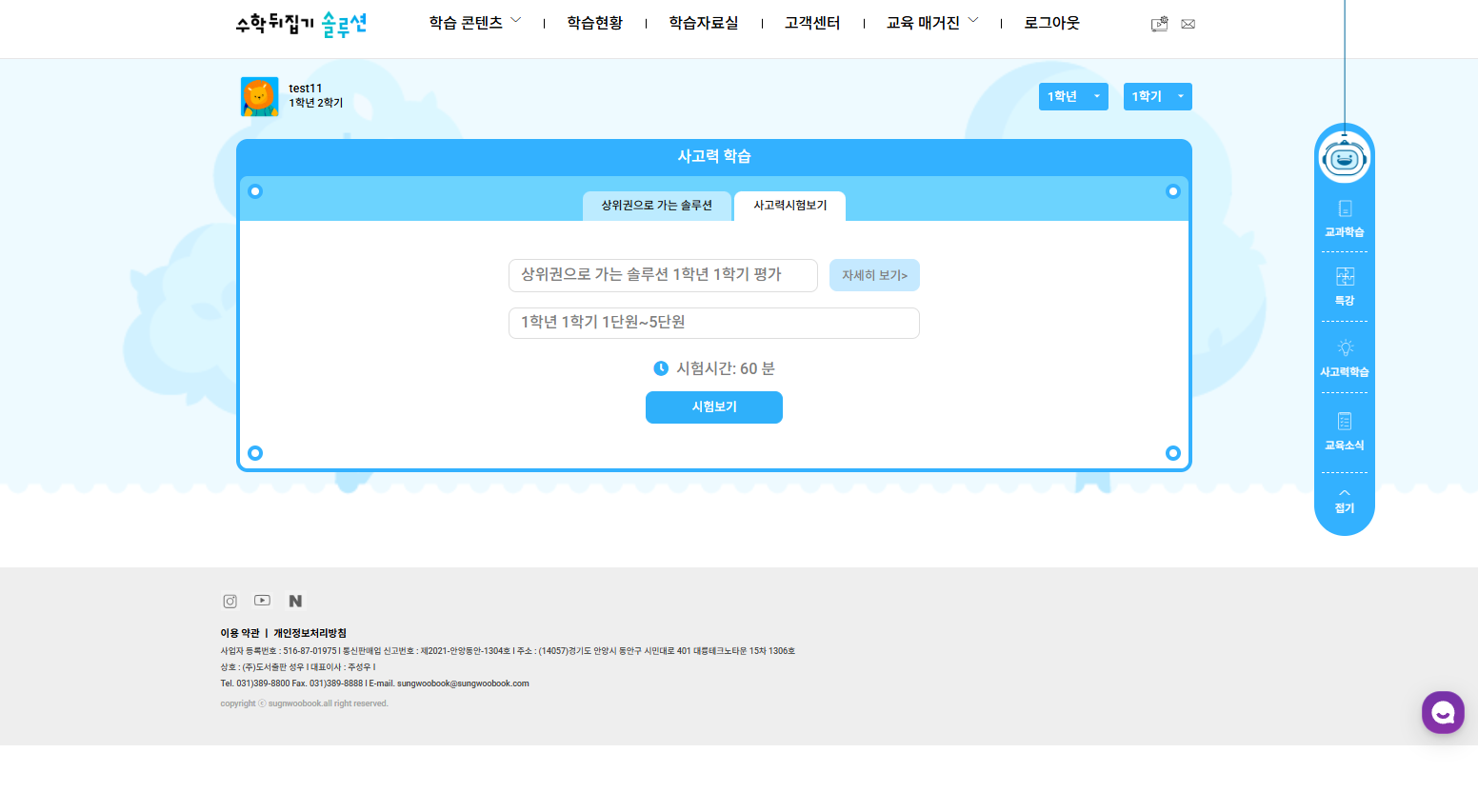The height and width of the screenshot is (812, 1478).
Task: Open 교육소식 from the side panel
Action: coord(1344,430)
